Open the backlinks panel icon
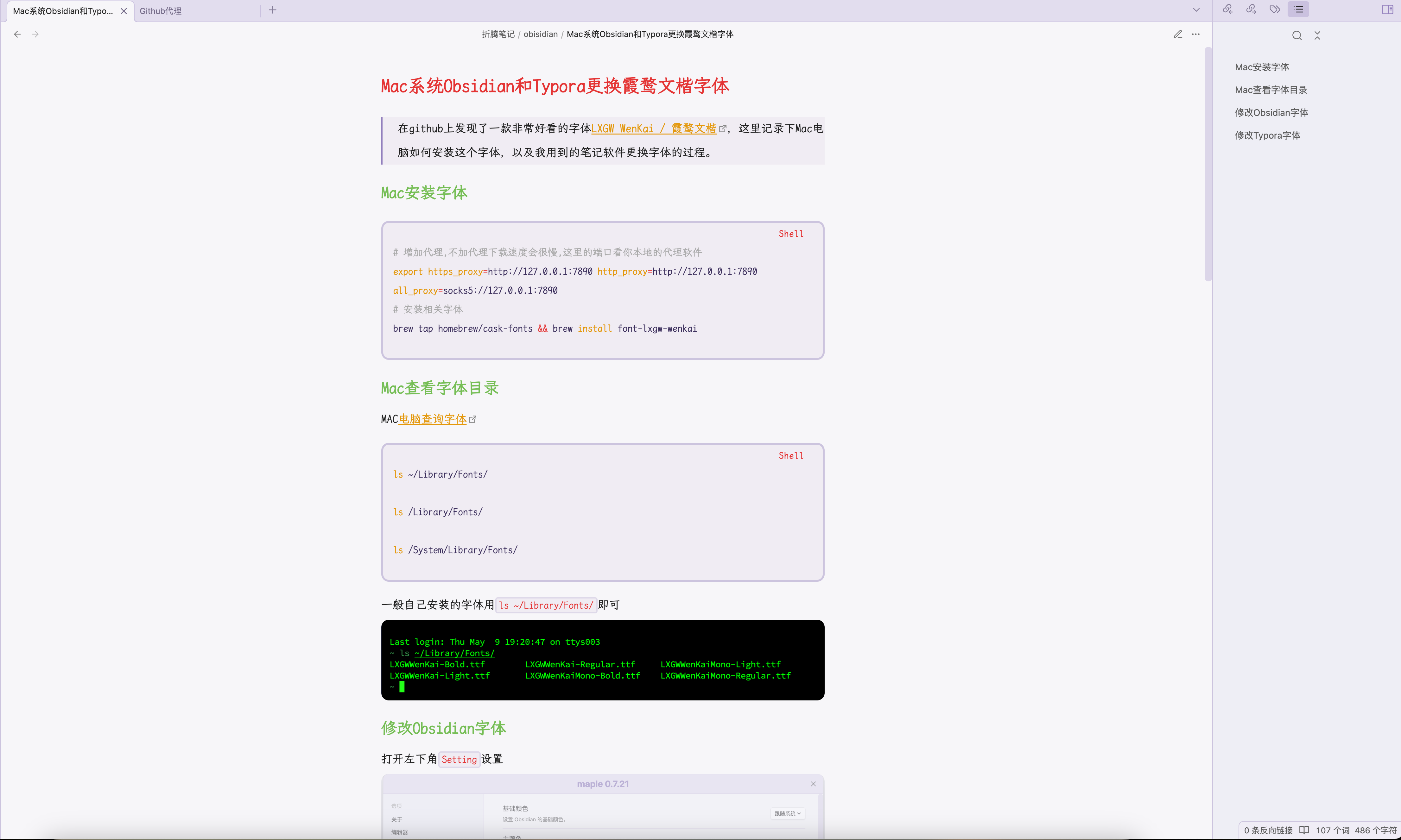The height and width of the screenshot is (840, 1401). 1227,9
